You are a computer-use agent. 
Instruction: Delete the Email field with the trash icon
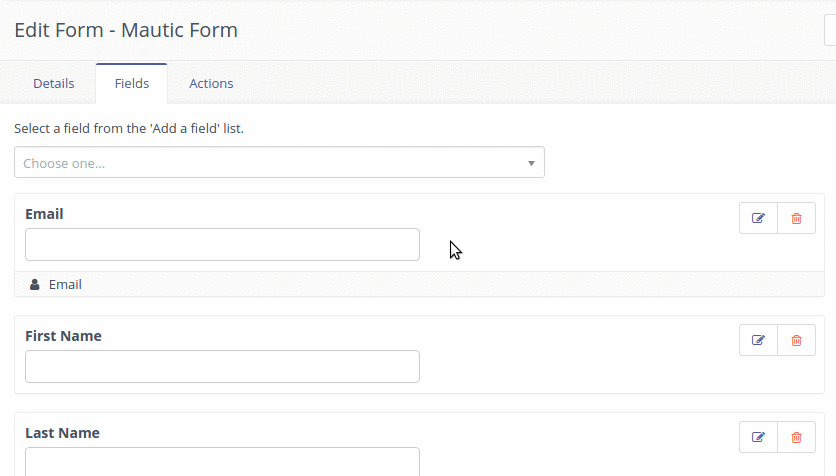pyautogui.click(x=796, y=218)
